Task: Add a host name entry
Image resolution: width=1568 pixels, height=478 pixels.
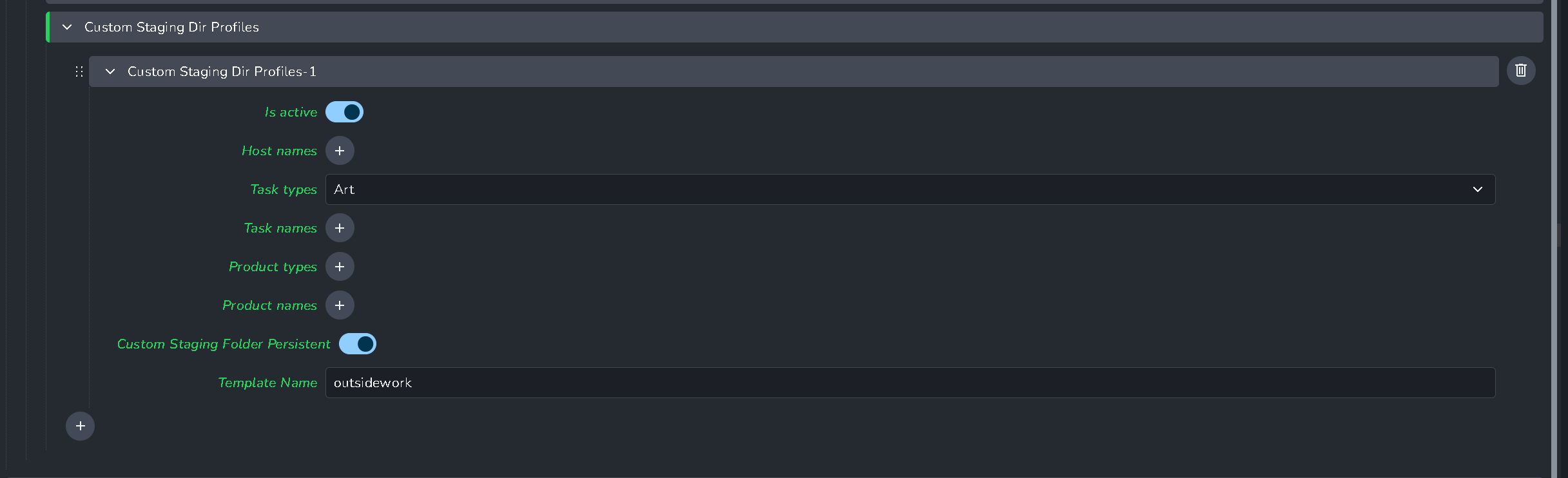Action: [x=340, y=151]
